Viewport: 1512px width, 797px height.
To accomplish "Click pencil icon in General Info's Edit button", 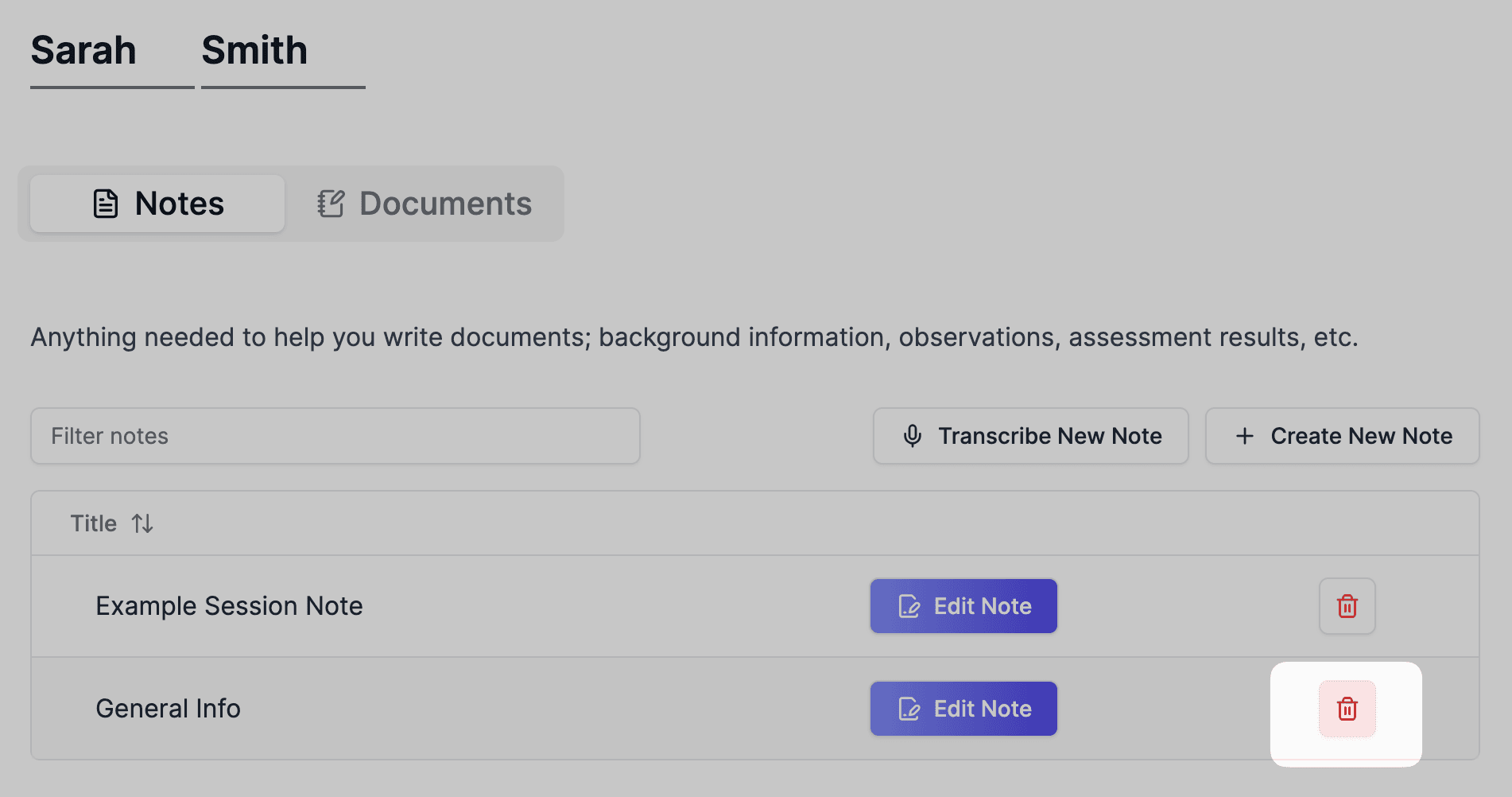I will 909,709.
